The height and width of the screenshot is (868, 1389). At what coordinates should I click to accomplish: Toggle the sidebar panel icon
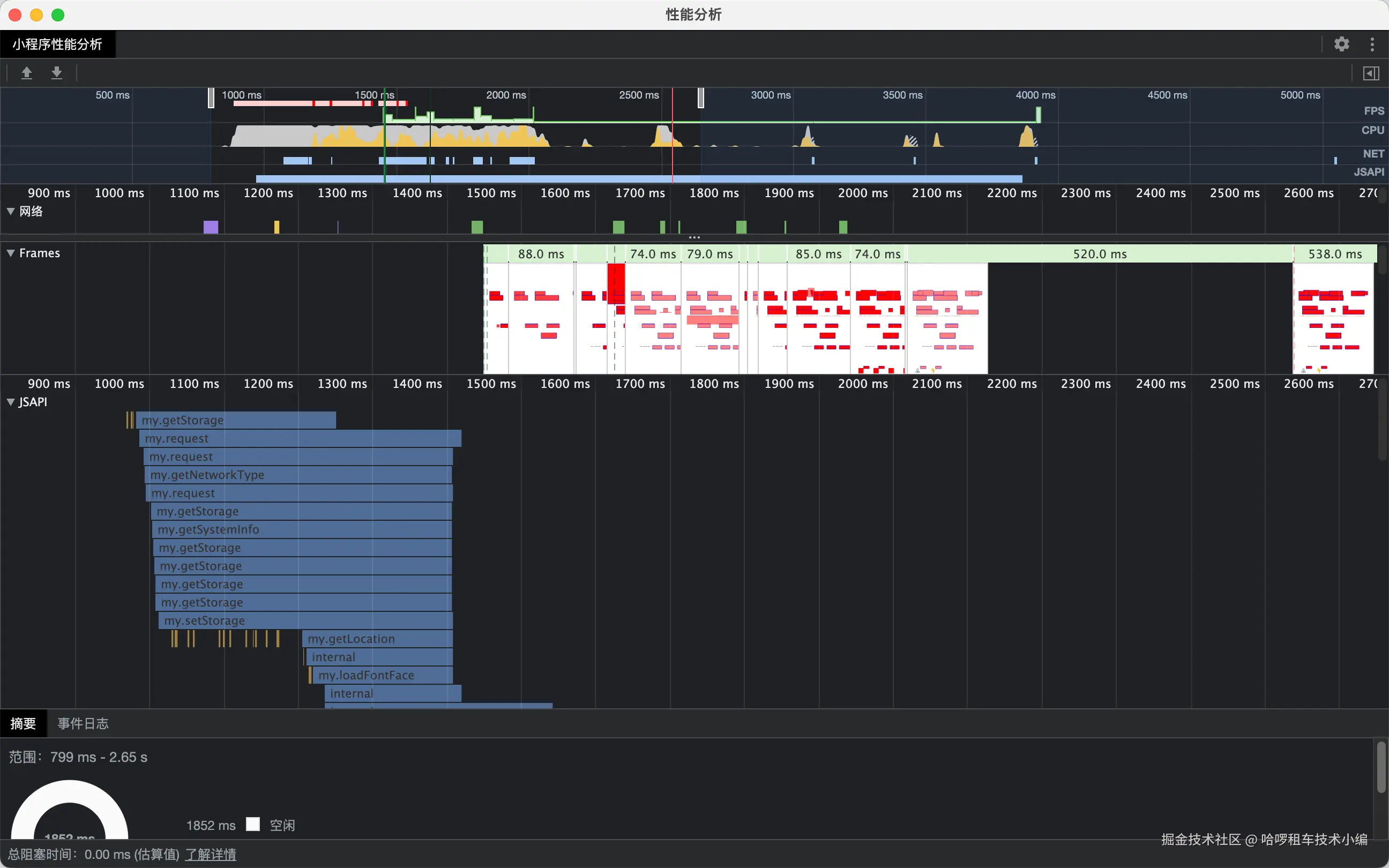(1371, 73)
